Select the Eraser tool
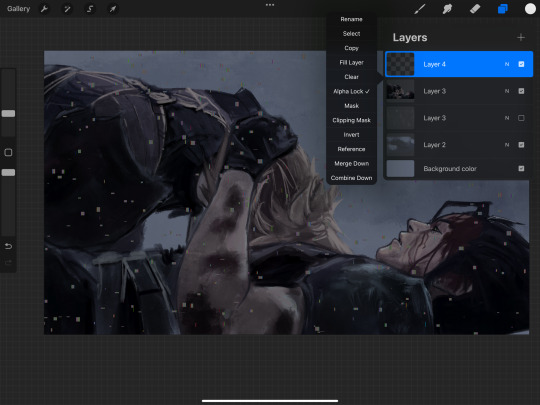 point(475,9)
